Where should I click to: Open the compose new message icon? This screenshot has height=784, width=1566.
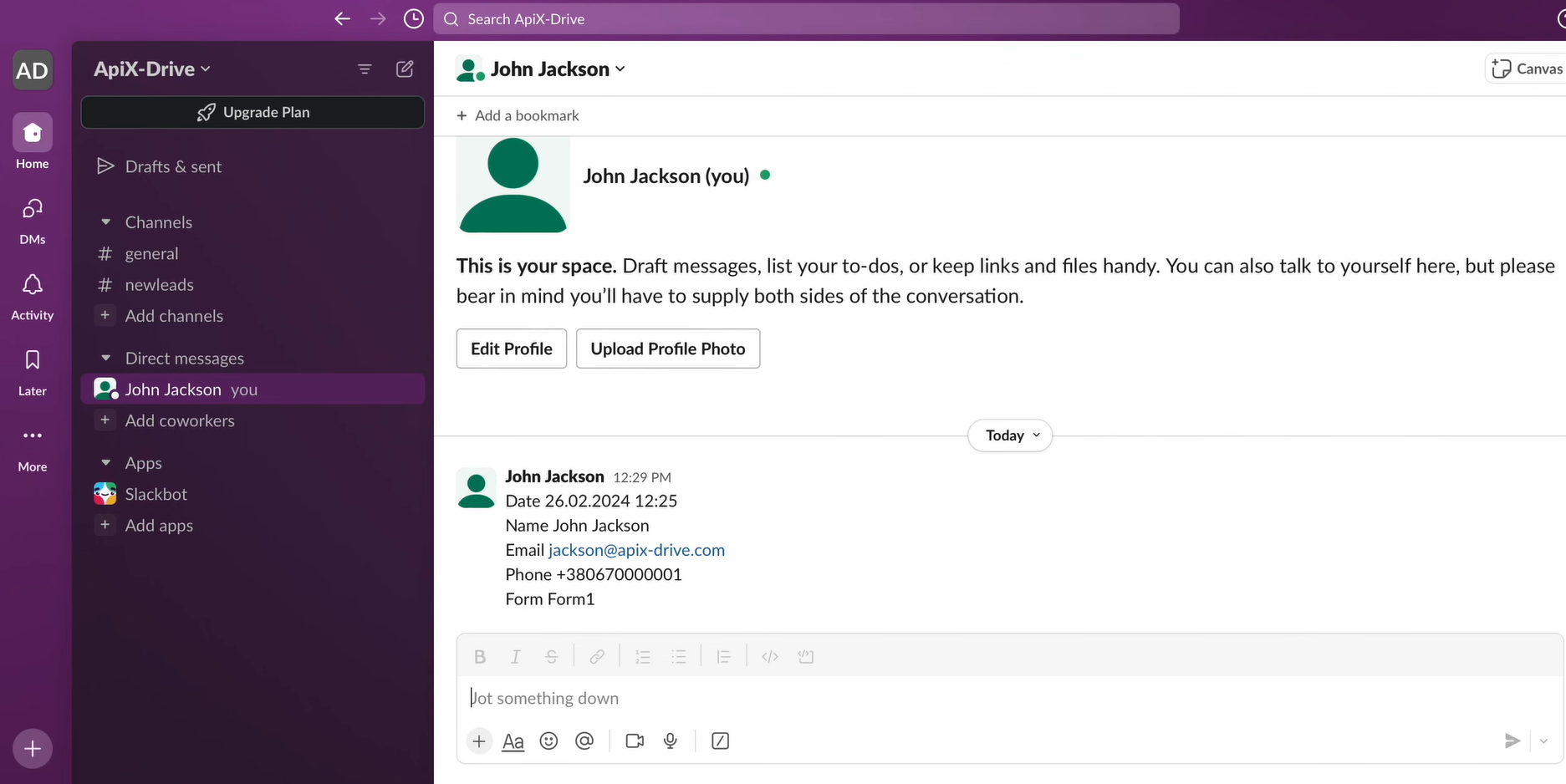pyautogui.click(x=405, y=69)
